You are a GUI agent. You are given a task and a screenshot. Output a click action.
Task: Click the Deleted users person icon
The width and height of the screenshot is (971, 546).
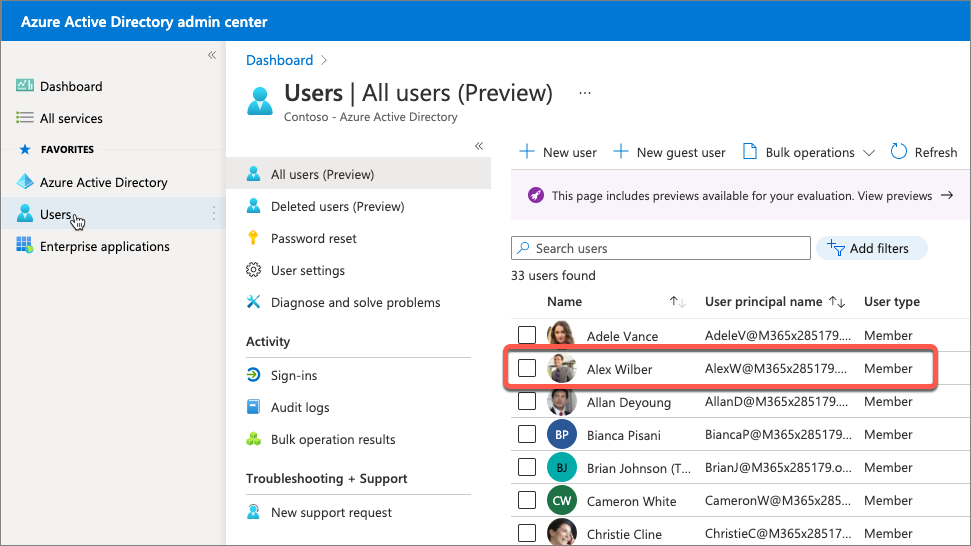click(x=253, y=206)
